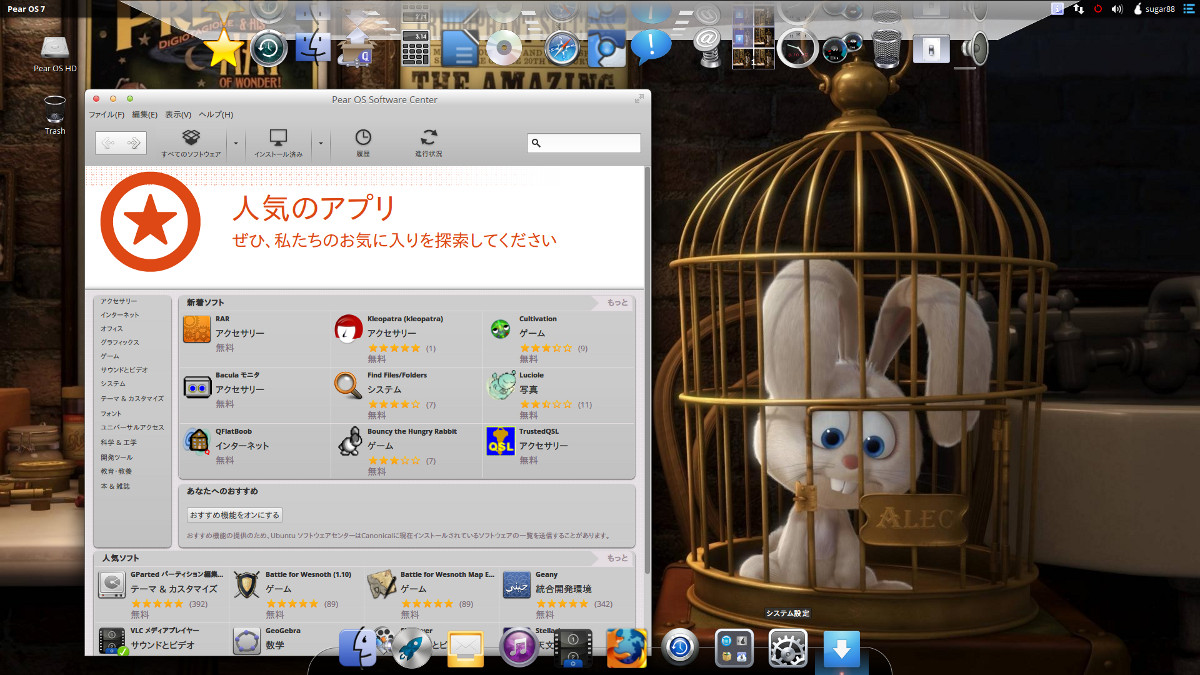The width and height of the screenshot is (1200, 675).
Task: Turn on recommendations (おすすめ機能をオンにする)
Action: pos(235,515)
